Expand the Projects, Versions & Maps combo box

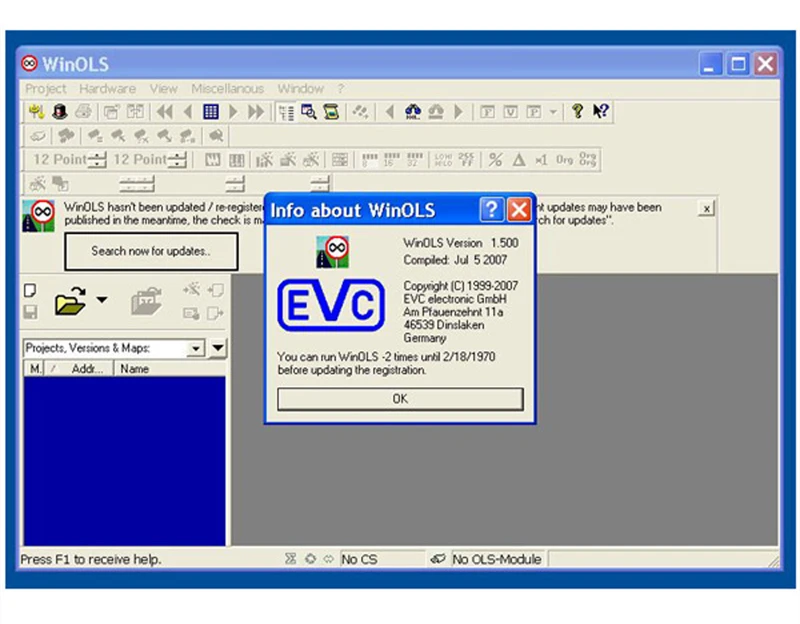point(195,348)
